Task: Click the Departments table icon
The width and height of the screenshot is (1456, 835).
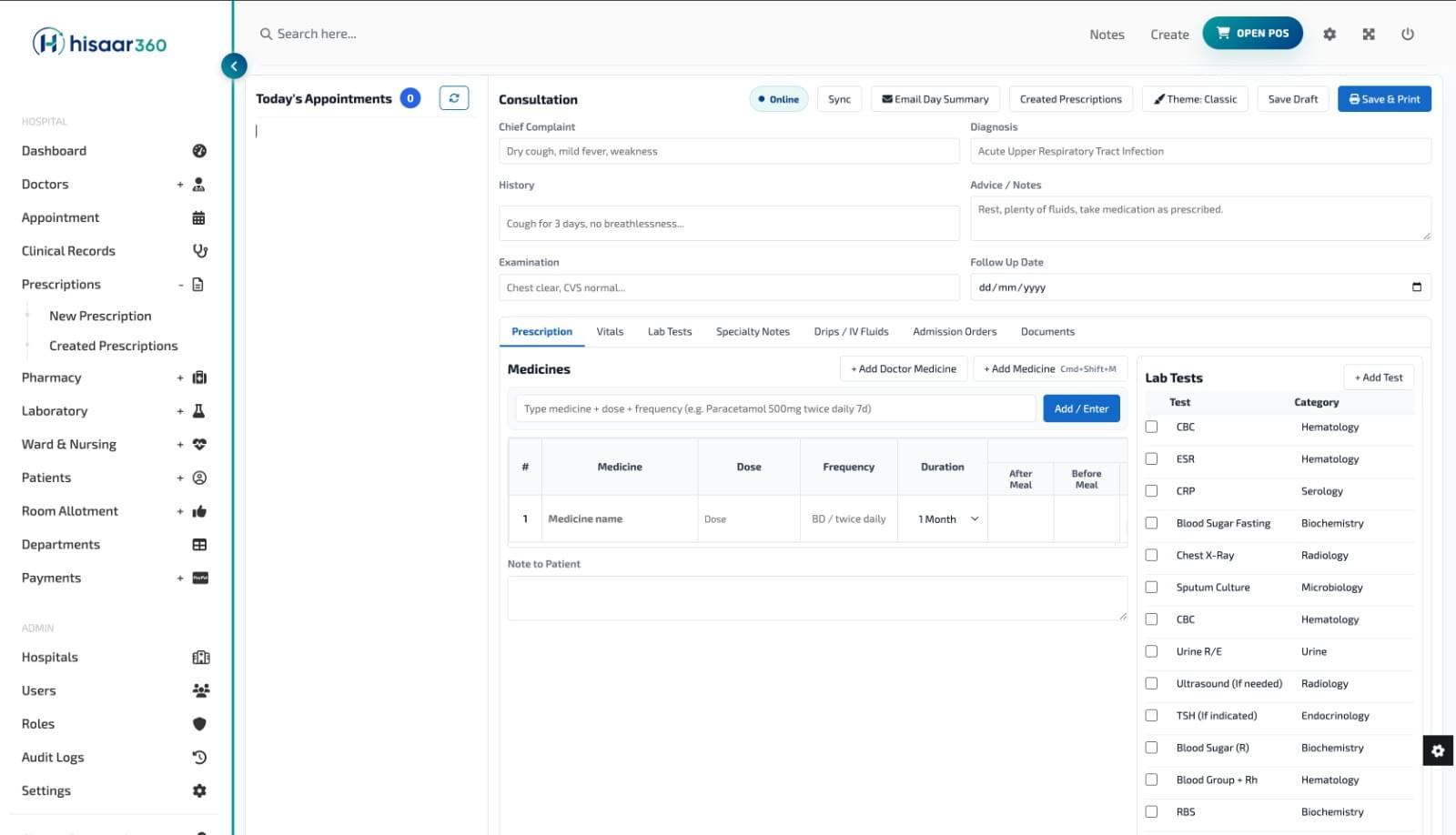Action: [x=199, y=545]
